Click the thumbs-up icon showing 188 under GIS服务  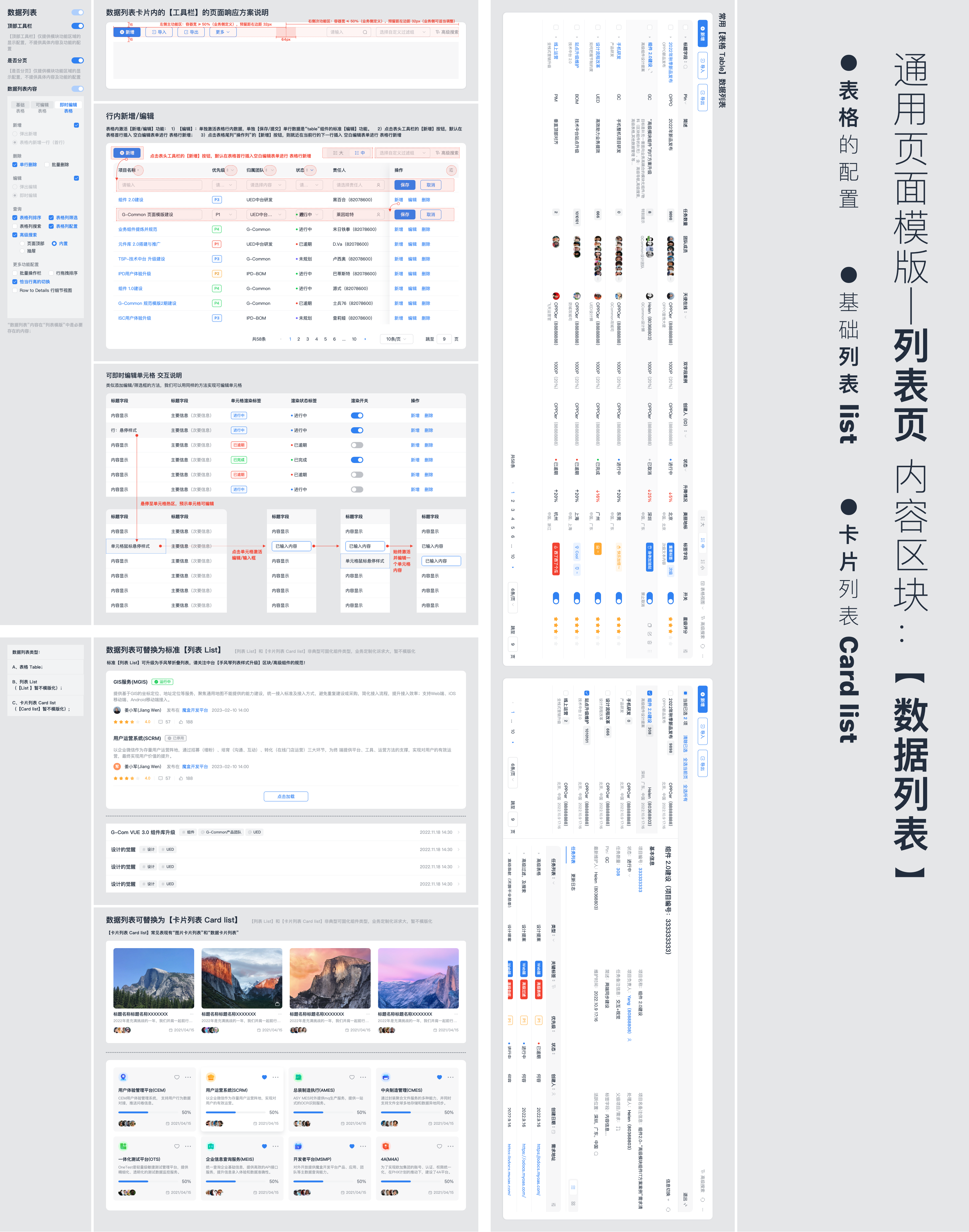click(182, 722)
